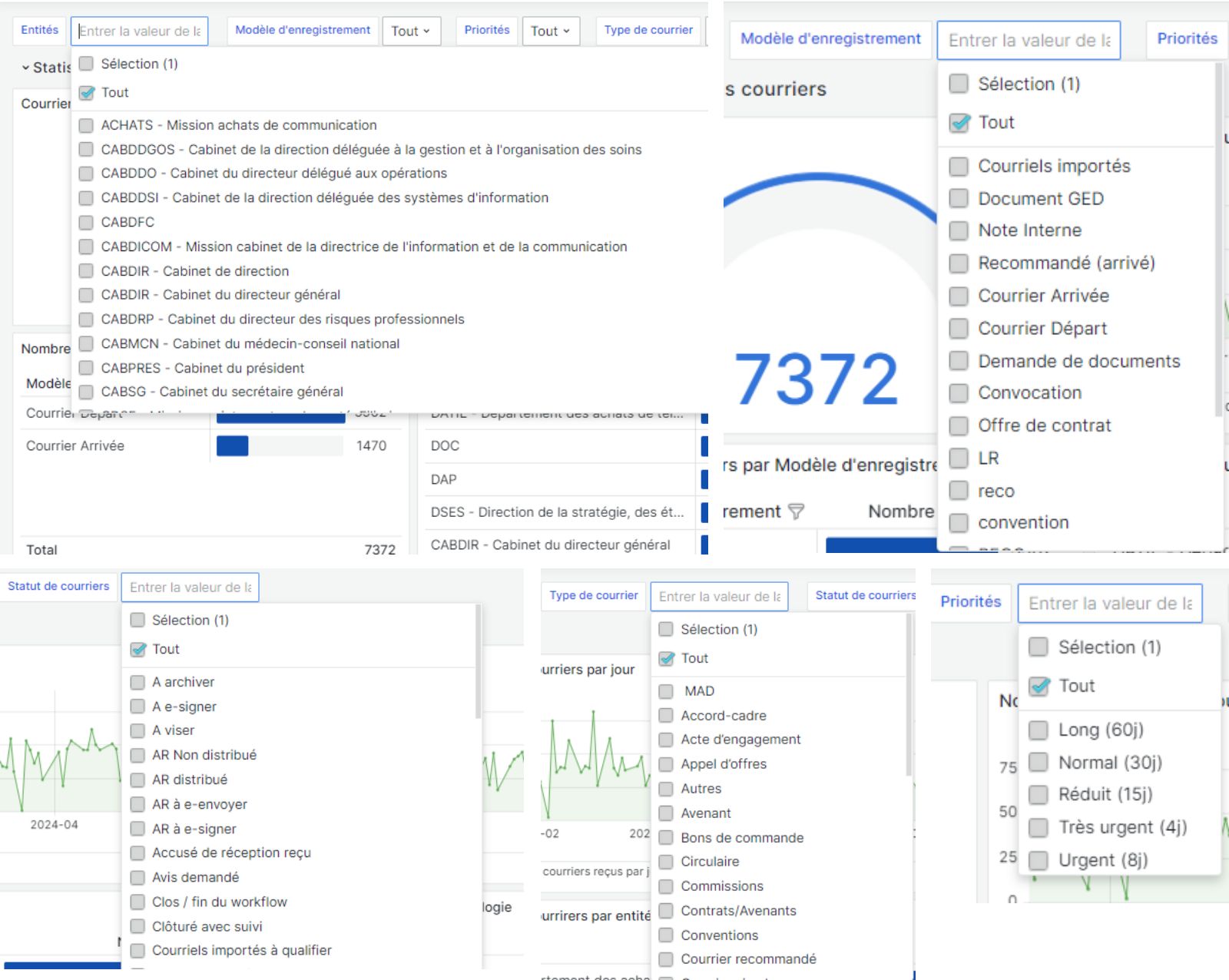This screenshot has width=1229, height=980.
Task: Click the blue bar for Courrier Arrivée
Action: [232, 446]
